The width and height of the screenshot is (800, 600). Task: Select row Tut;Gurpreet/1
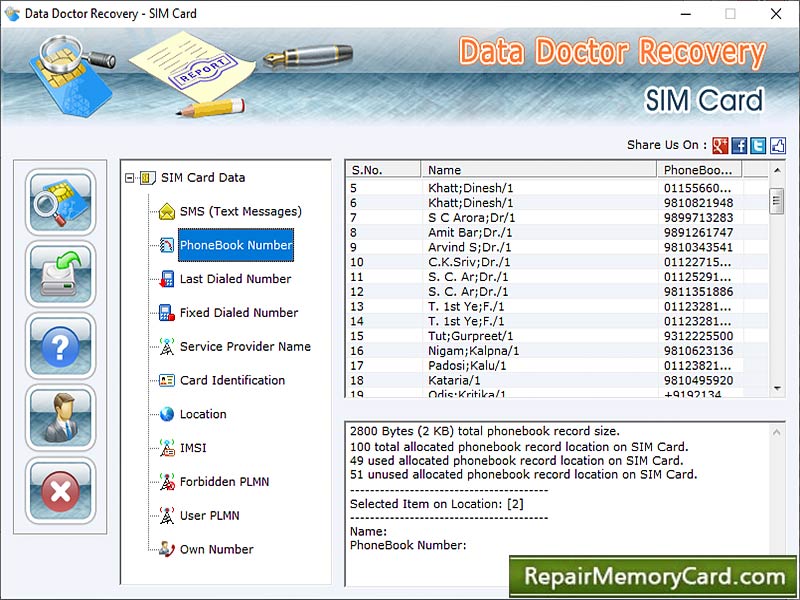pos(557,336)
